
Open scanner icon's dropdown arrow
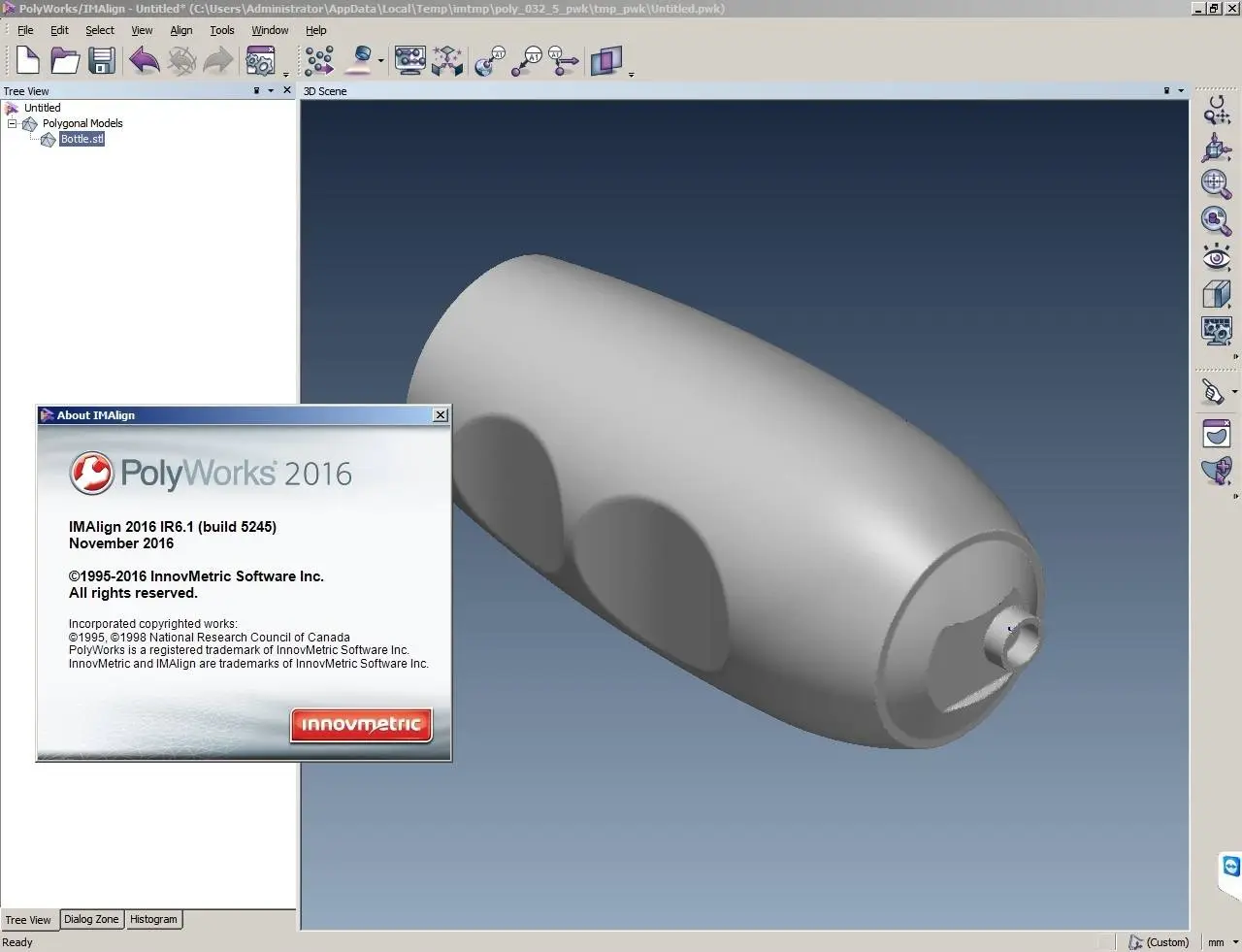tap(381, 61)
